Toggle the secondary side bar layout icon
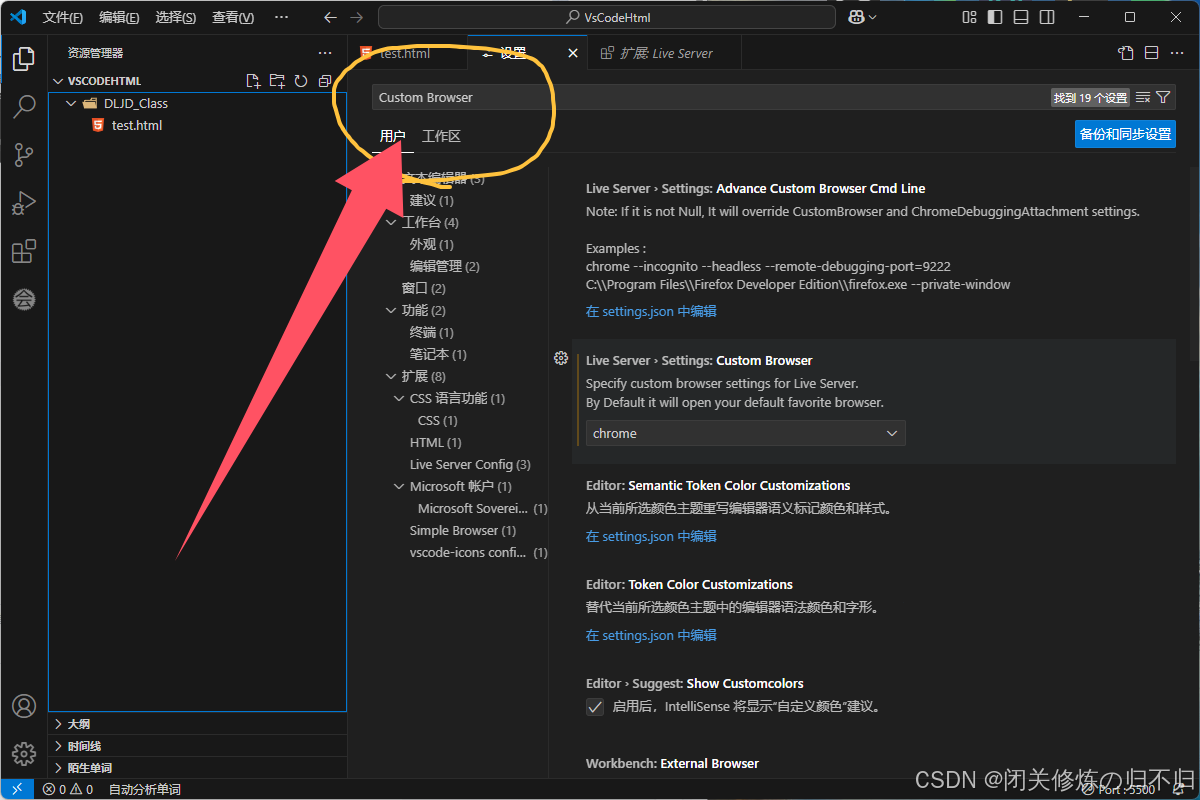Screen dimensions: 1200x800 1046,17
